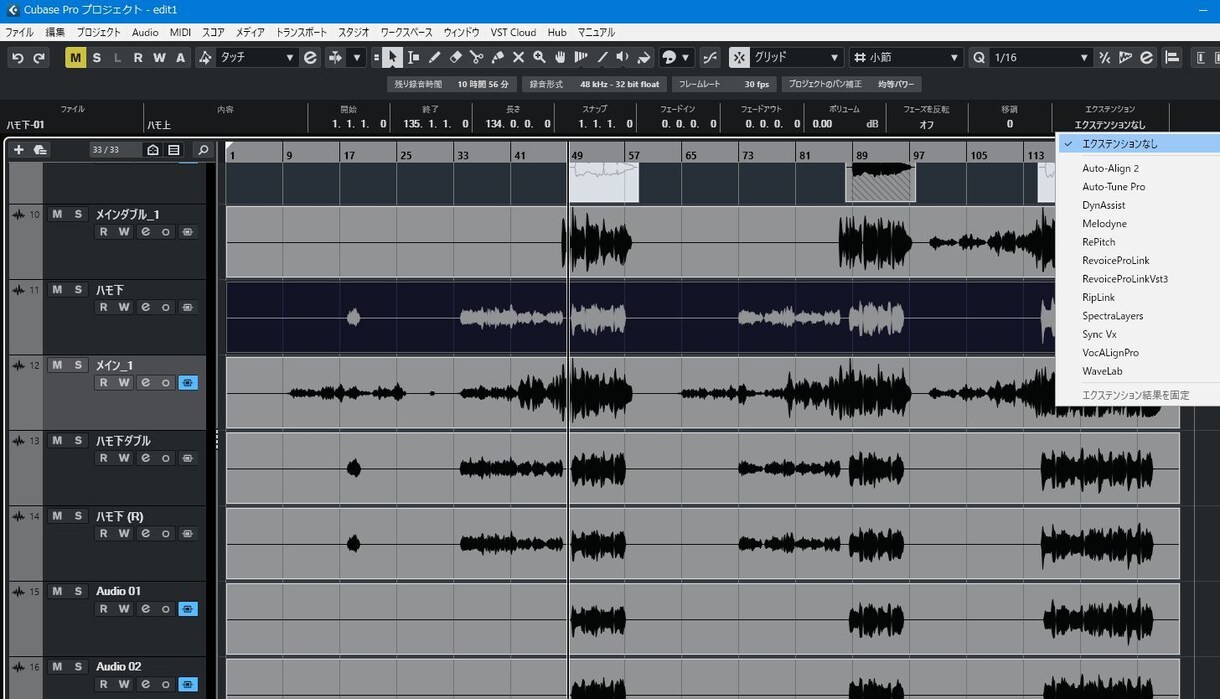The width and height of the screenshot is (1220, 699).
Task: Click the 残り録音時間 status field
Action: pyautogui.click(x=451, y=84)
